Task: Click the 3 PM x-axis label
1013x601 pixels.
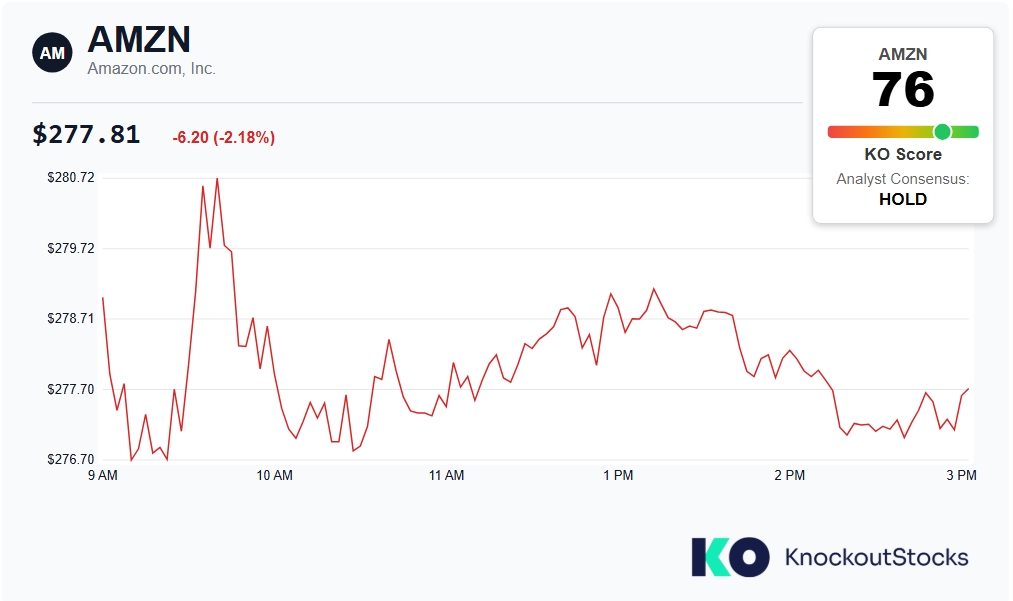Action: click(961, 475)
